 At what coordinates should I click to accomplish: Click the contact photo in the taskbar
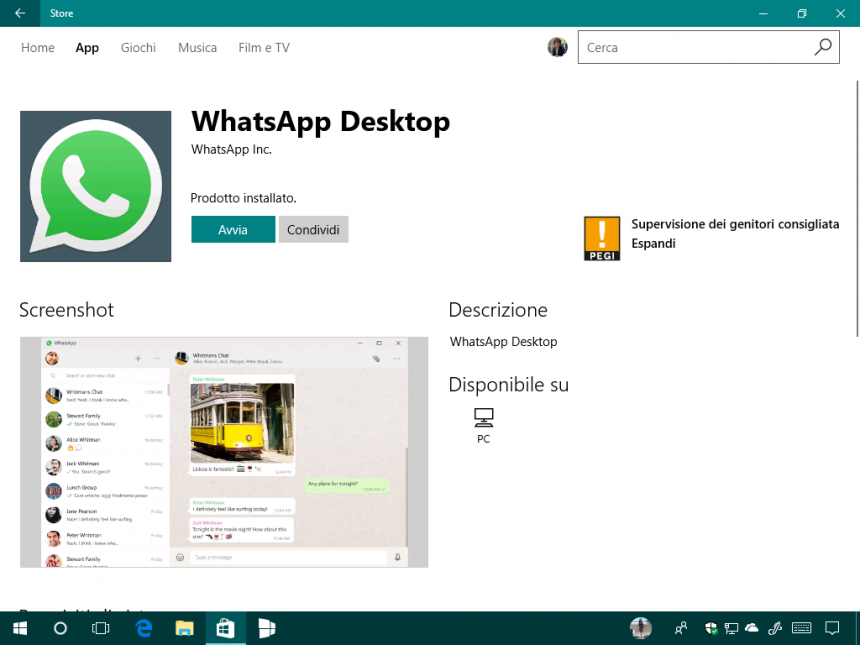pyautogui.click(x=640, y=628)
